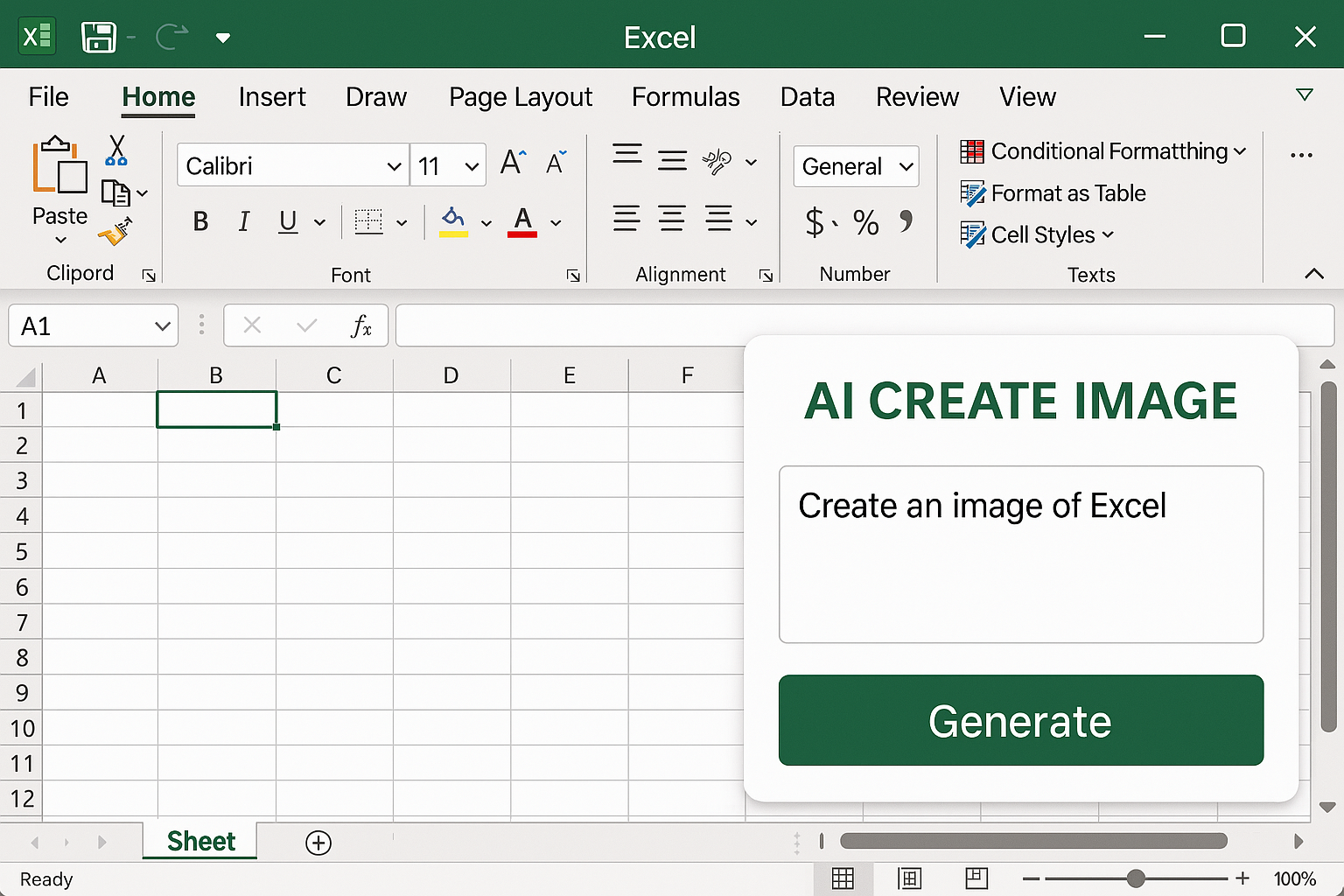Align text left
1344x896 pixels.
click(x=626, y=218)
